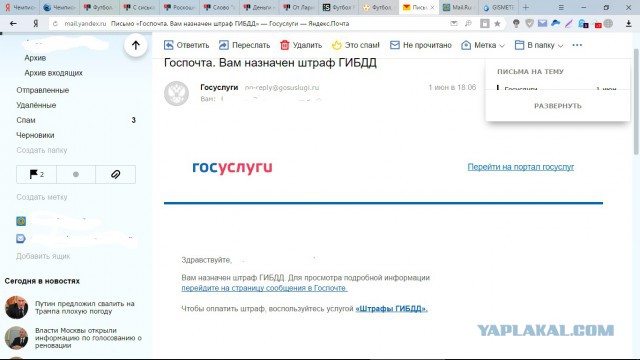Open the Спам folder
This screenshot has height=360, width=640.
click(26, 120)
